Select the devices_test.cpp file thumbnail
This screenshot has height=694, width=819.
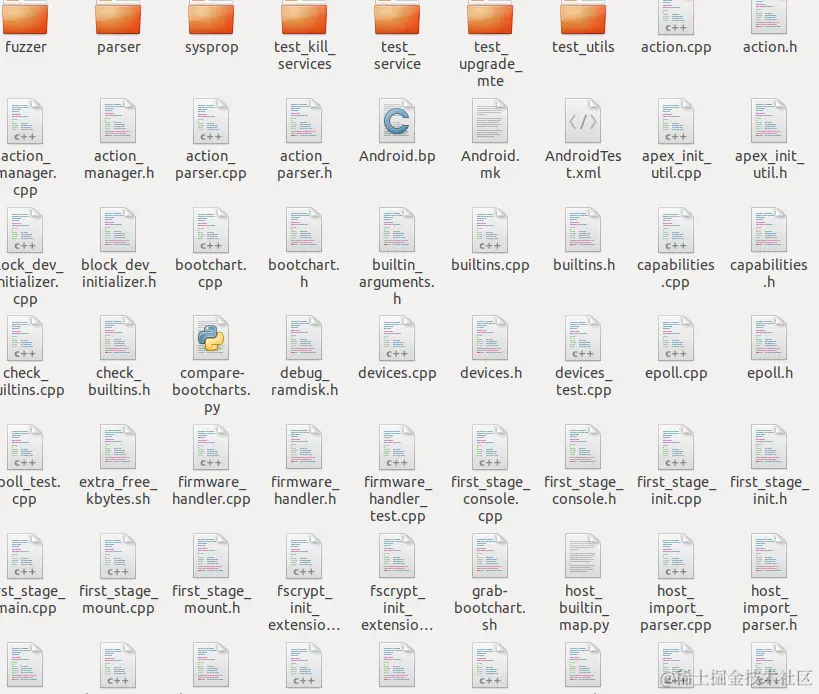(583, 338)
